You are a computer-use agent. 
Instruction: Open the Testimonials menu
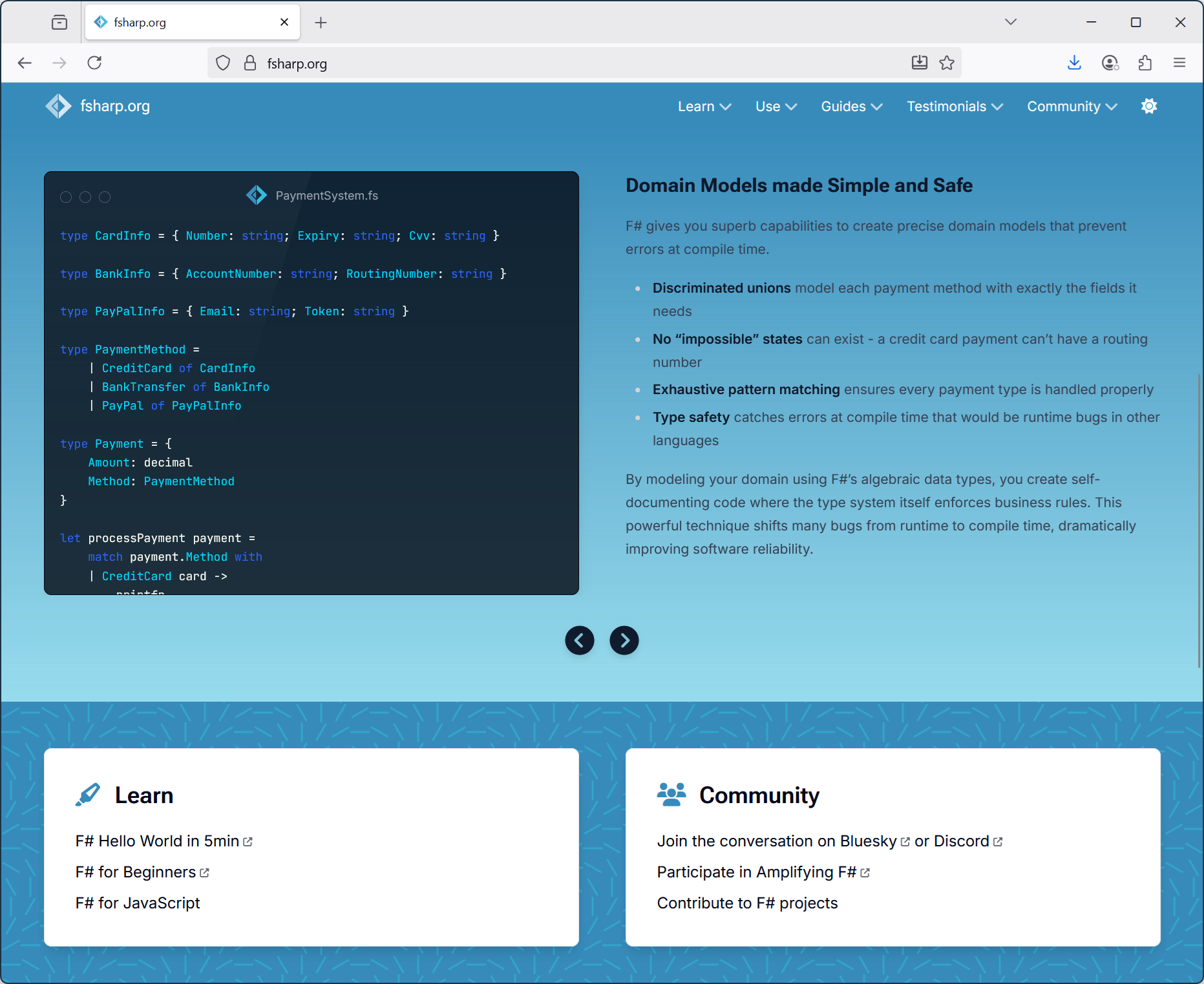(x=955, y=107)
